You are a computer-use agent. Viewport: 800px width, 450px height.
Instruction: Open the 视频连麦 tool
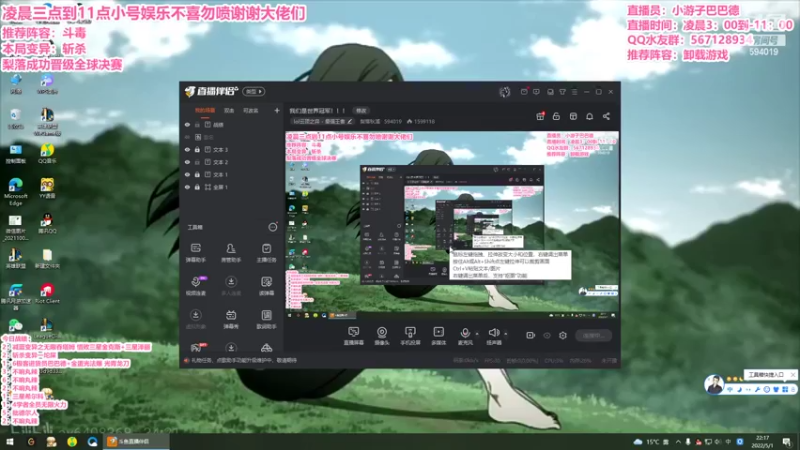195,286
